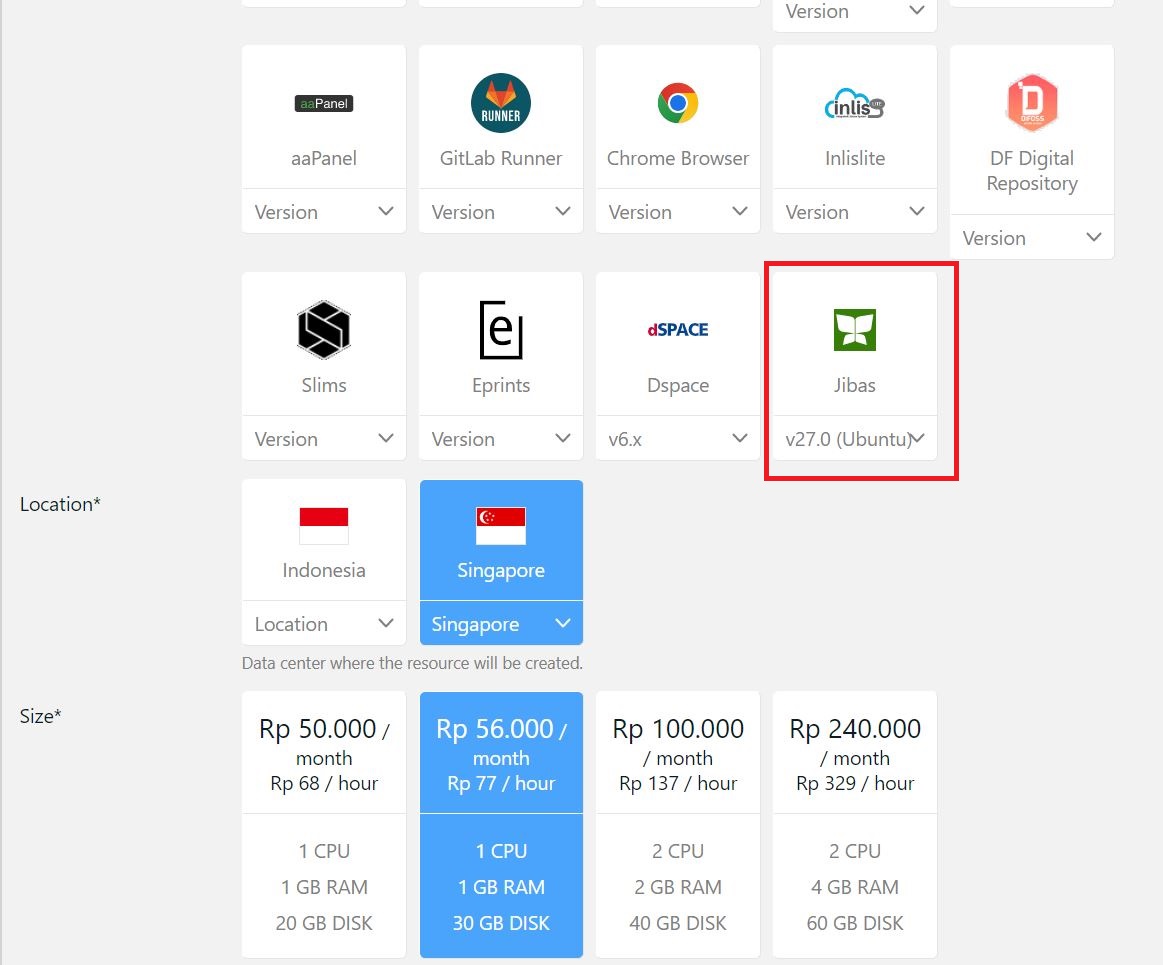Click the dSPACE logo

pyautogui.click(x=677, y=330)
